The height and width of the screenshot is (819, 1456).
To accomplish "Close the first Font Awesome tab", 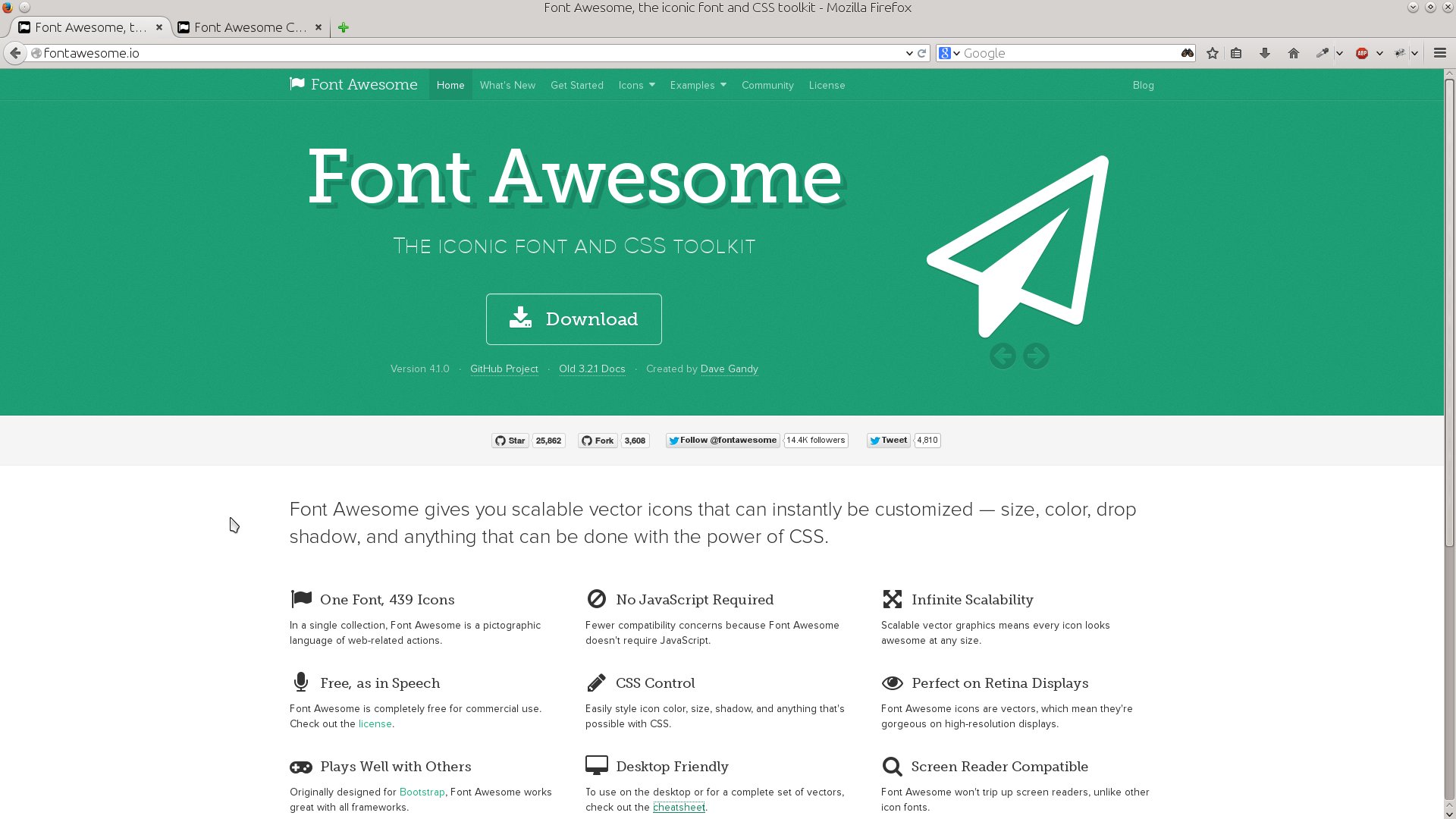I will pos(159,27).
